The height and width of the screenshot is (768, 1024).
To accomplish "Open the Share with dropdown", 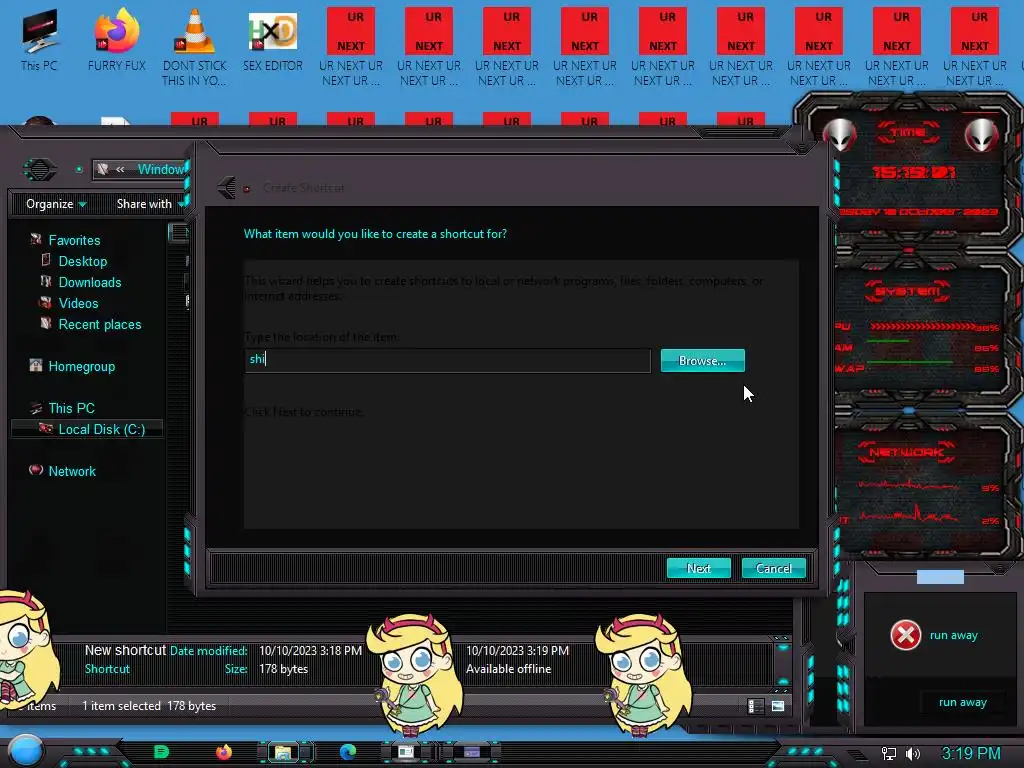I will pos(150,204).
